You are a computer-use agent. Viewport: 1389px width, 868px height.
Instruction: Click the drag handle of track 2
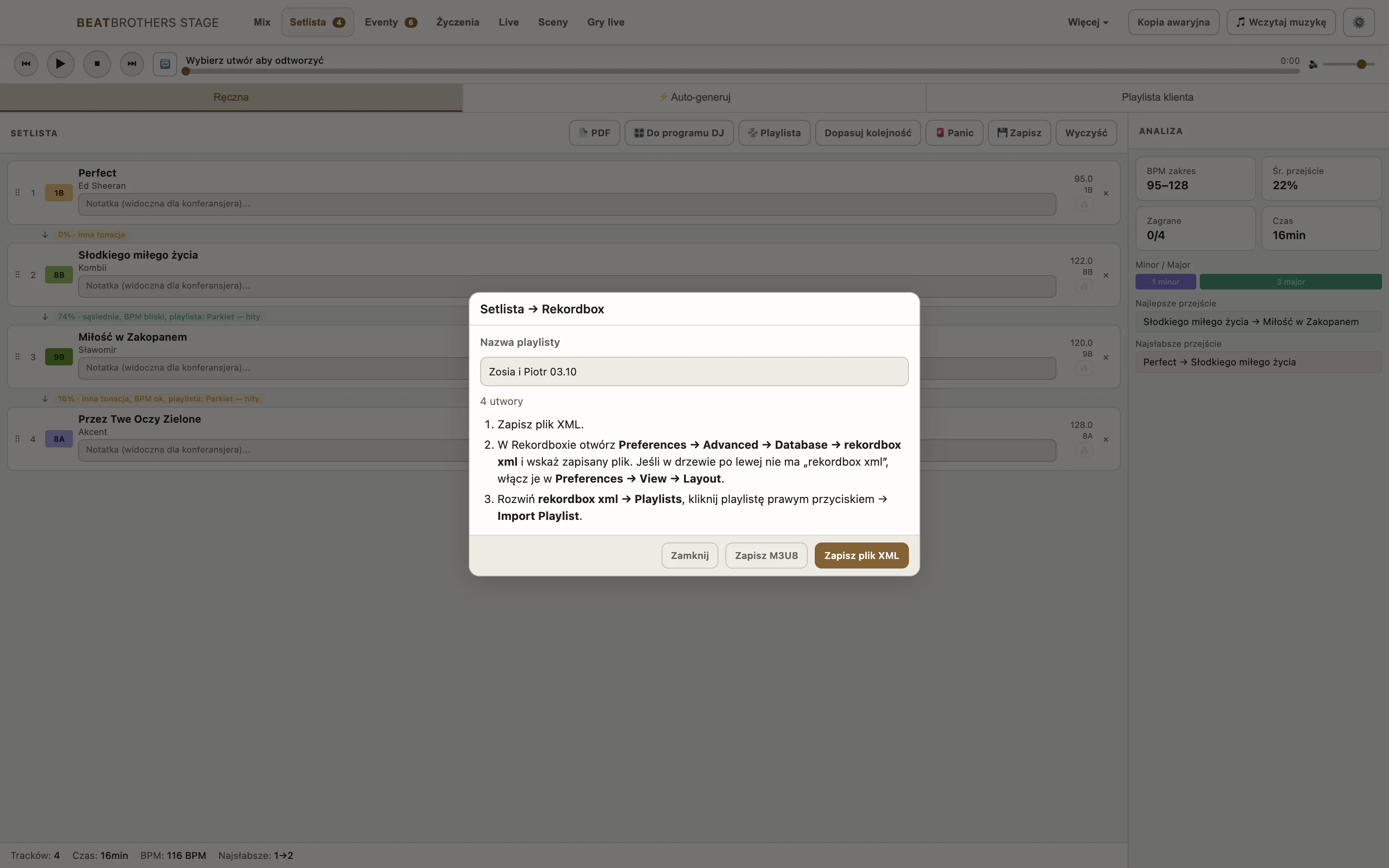tap(17, 275)
